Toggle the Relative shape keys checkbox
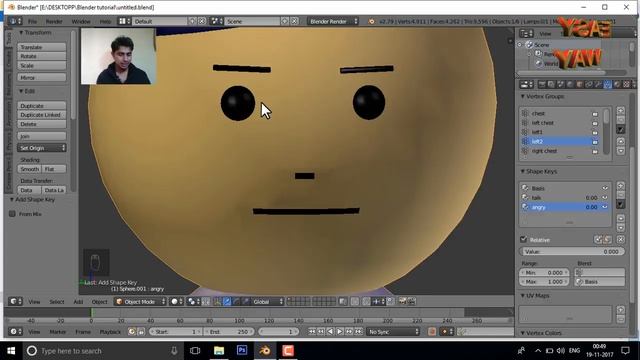Image resolution: width=640 pixels, height=360 pixels. (524, 239)
